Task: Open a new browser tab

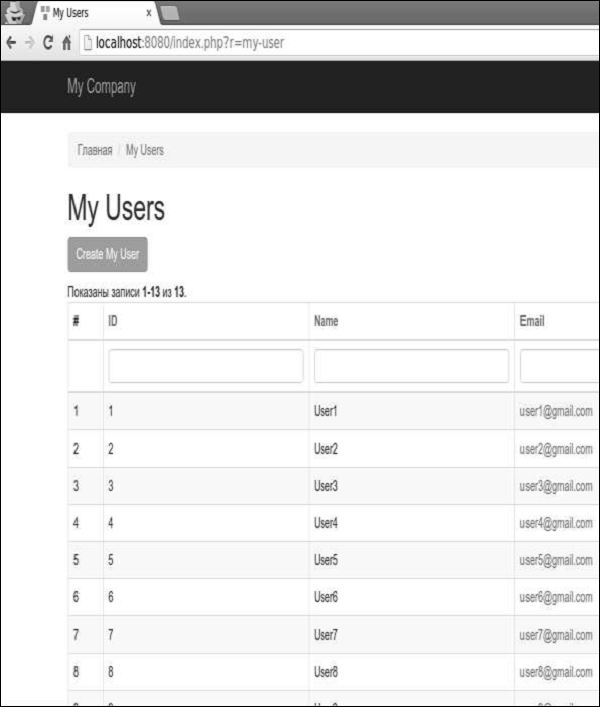Action: [170, 13]
